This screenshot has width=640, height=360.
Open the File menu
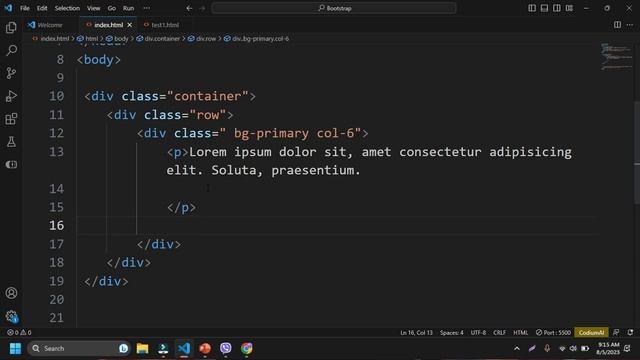24,8
